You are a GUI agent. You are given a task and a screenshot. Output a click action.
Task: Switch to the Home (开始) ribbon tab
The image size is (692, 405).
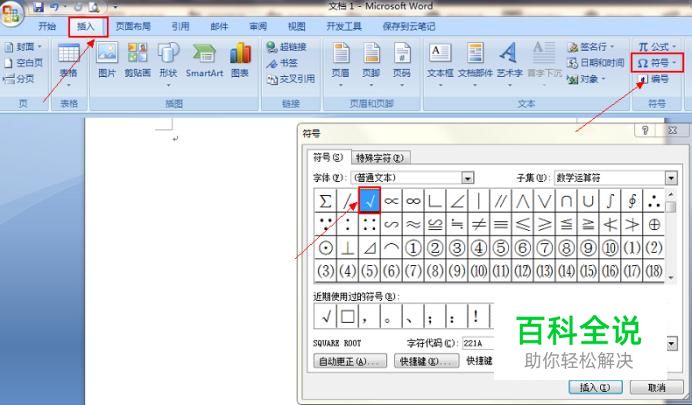[x=47, y=26]
